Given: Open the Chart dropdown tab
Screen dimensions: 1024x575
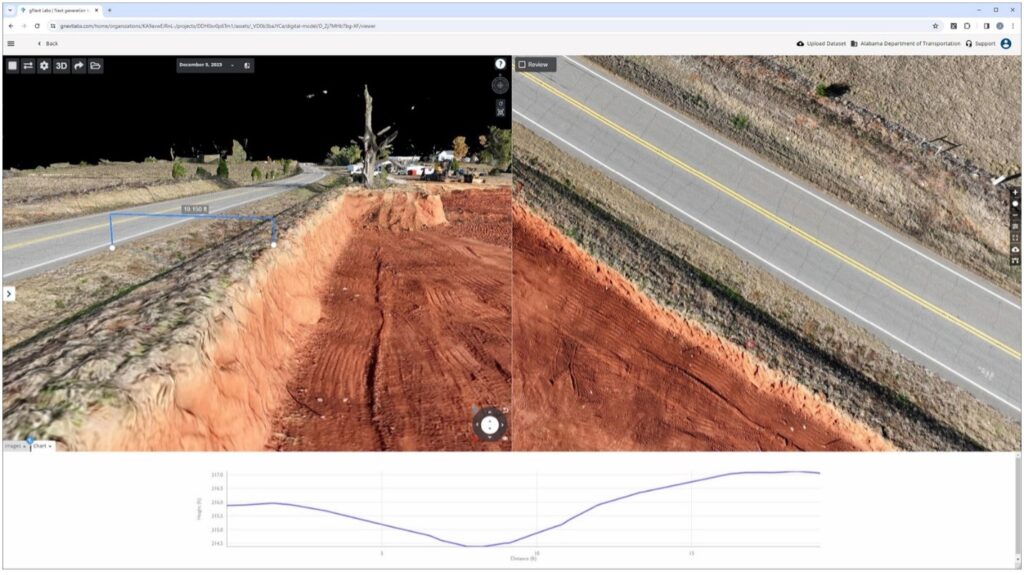Looking at the screenshot, I should pos(42,446).
